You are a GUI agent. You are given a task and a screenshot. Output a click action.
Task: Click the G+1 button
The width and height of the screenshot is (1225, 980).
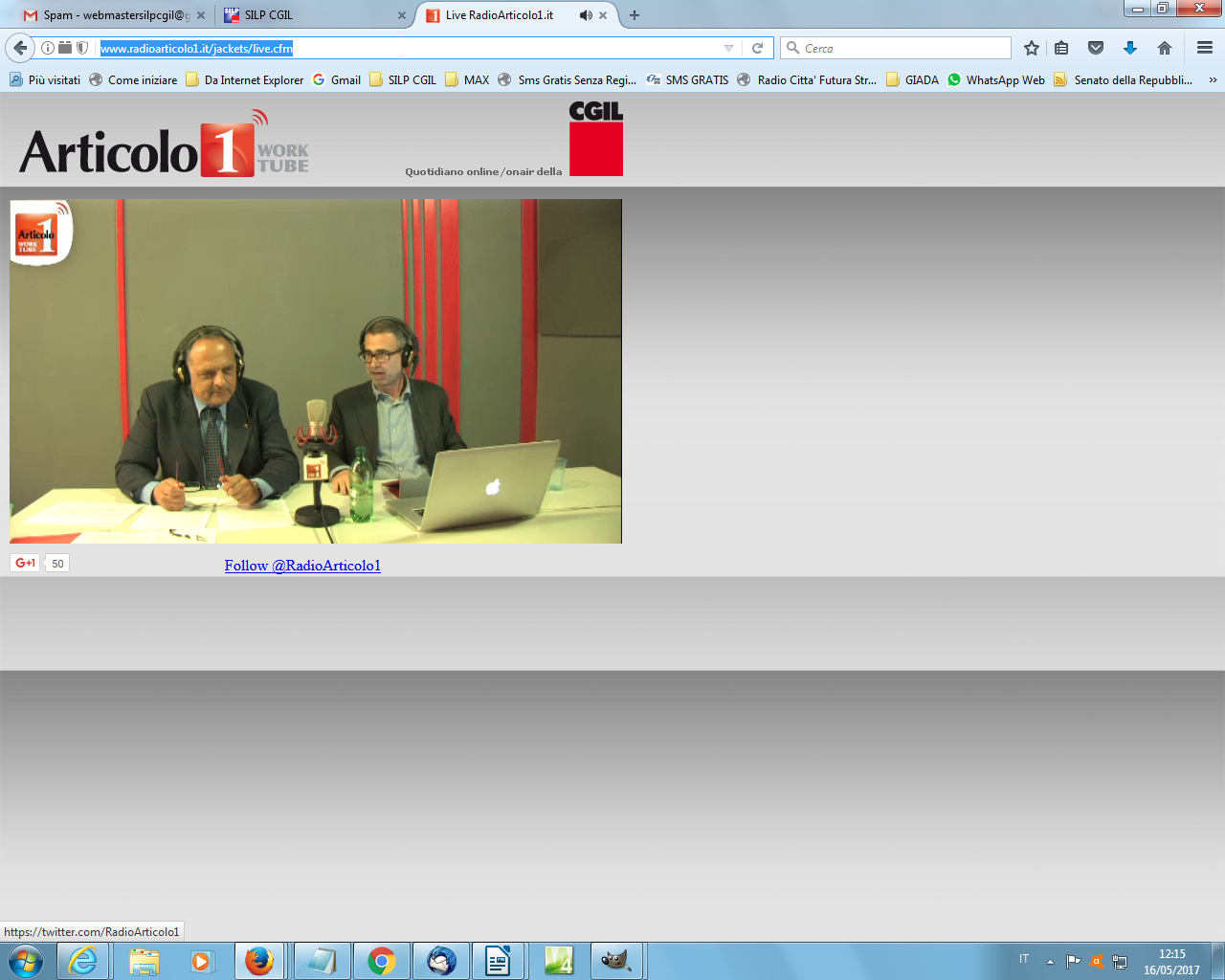pyautogui.click(x=25, y=563)
